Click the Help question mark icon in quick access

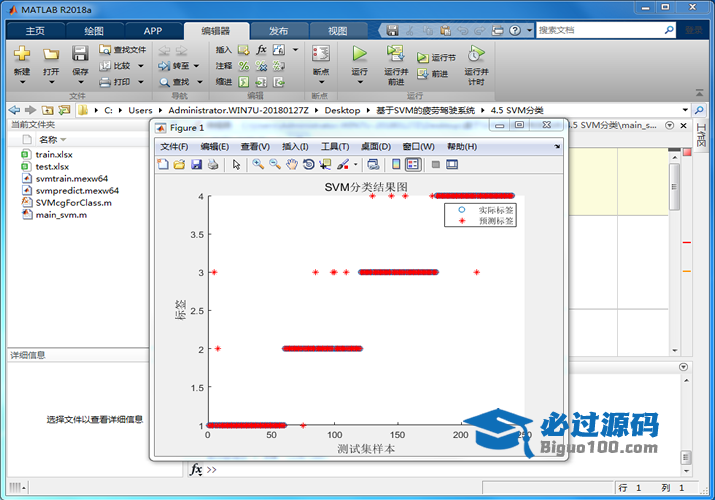515,31
